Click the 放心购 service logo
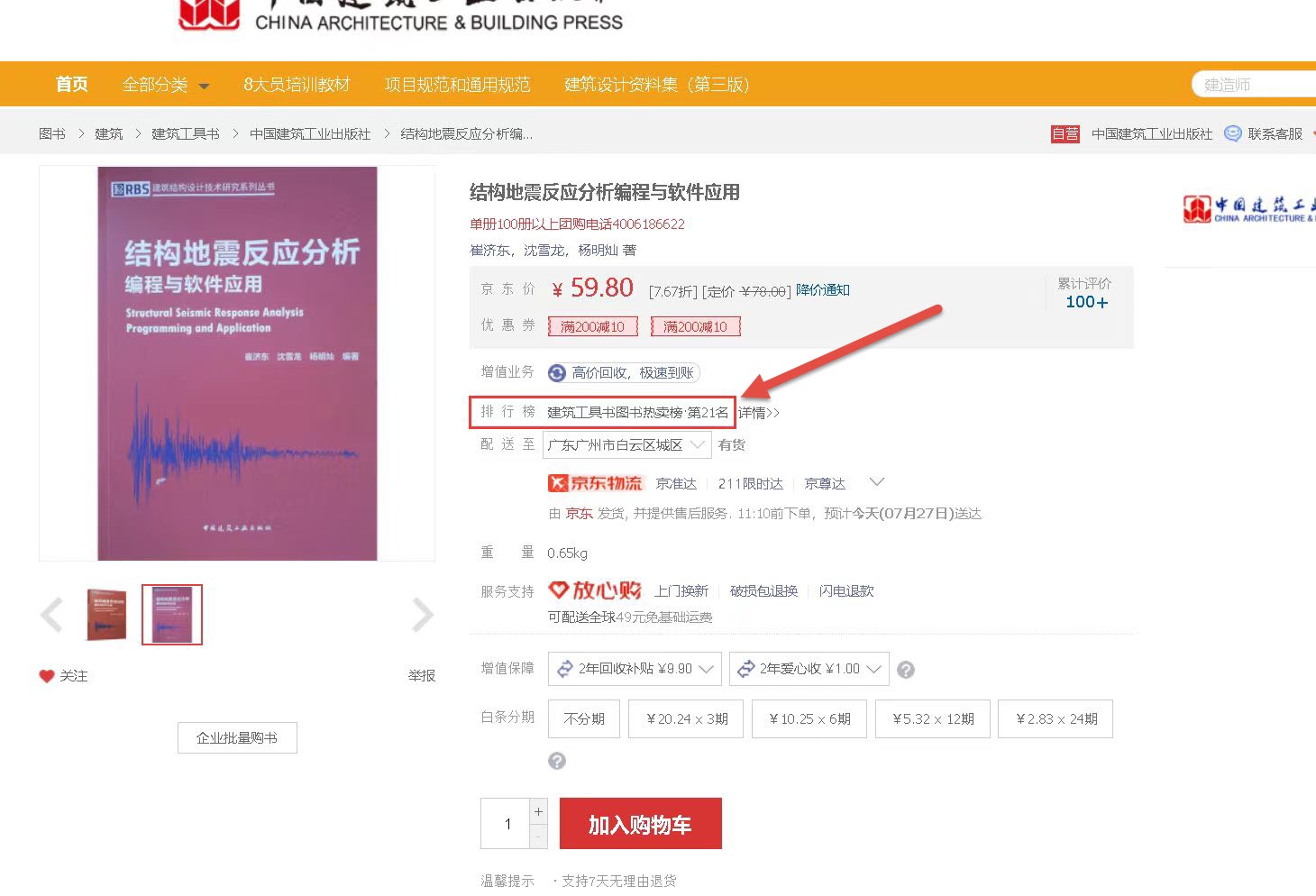 click(595, 590)
